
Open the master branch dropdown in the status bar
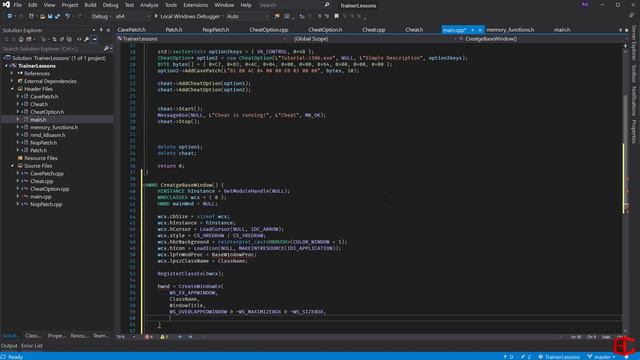tap(602, 357)
